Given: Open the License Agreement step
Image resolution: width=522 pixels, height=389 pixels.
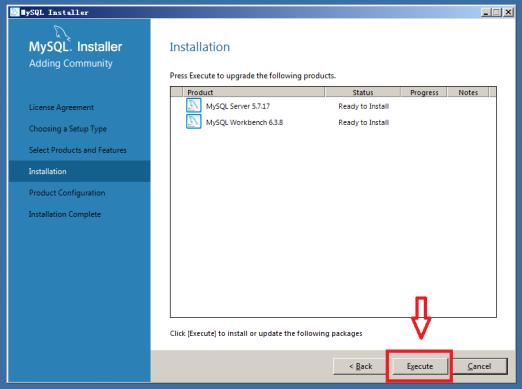Looking at the screenshot, I should (x=61, y=107).
